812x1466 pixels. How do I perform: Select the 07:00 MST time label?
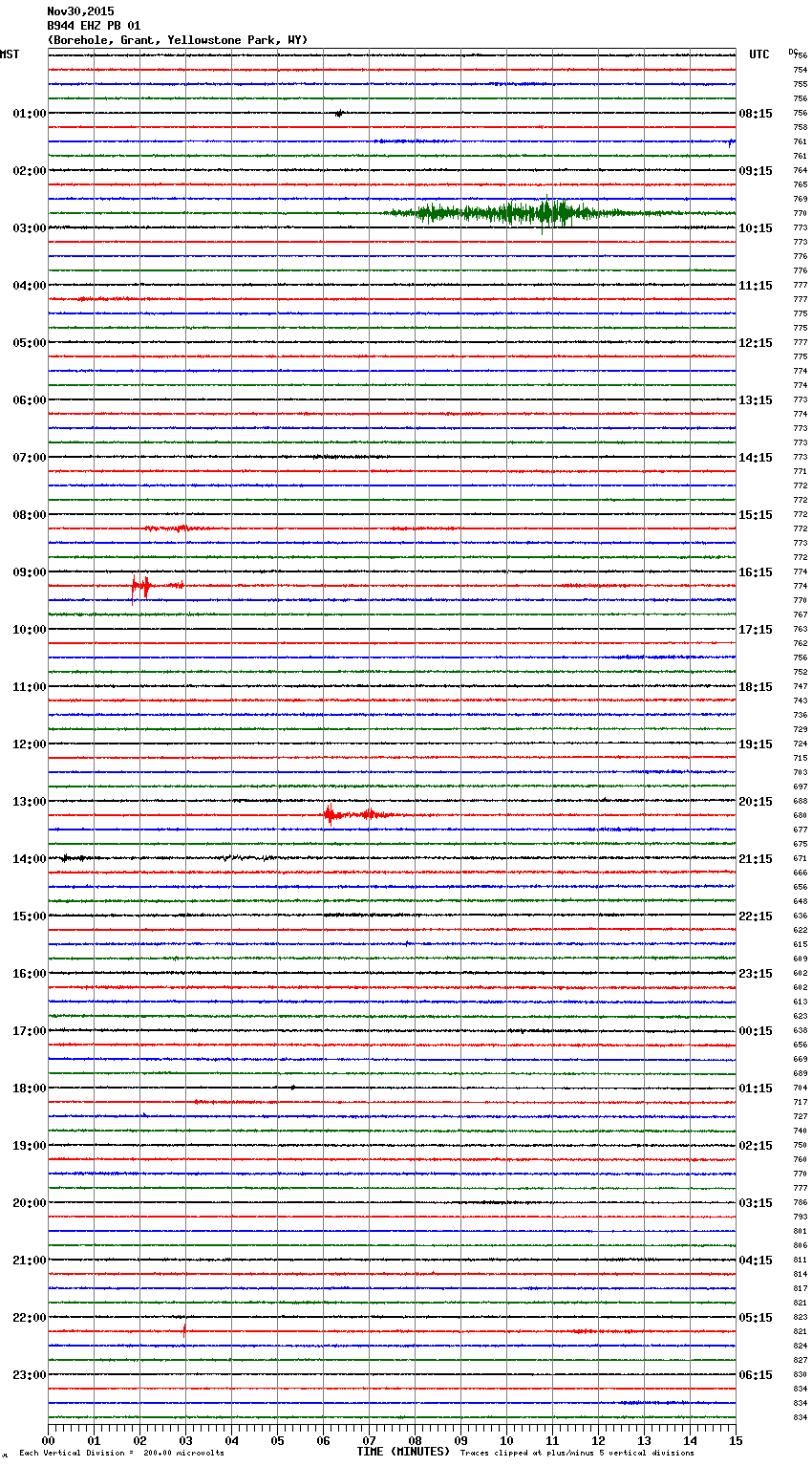click(30, 458)
